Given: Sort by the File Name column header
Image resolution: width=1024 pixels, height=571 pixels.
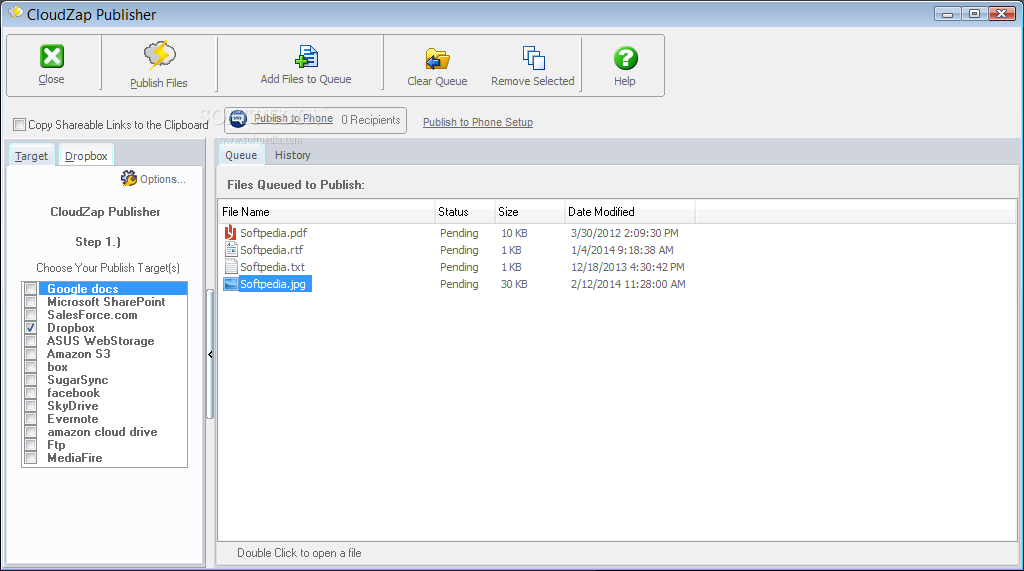Looking at the screenshot, I should pyautogui.click(x=327, y=212).
